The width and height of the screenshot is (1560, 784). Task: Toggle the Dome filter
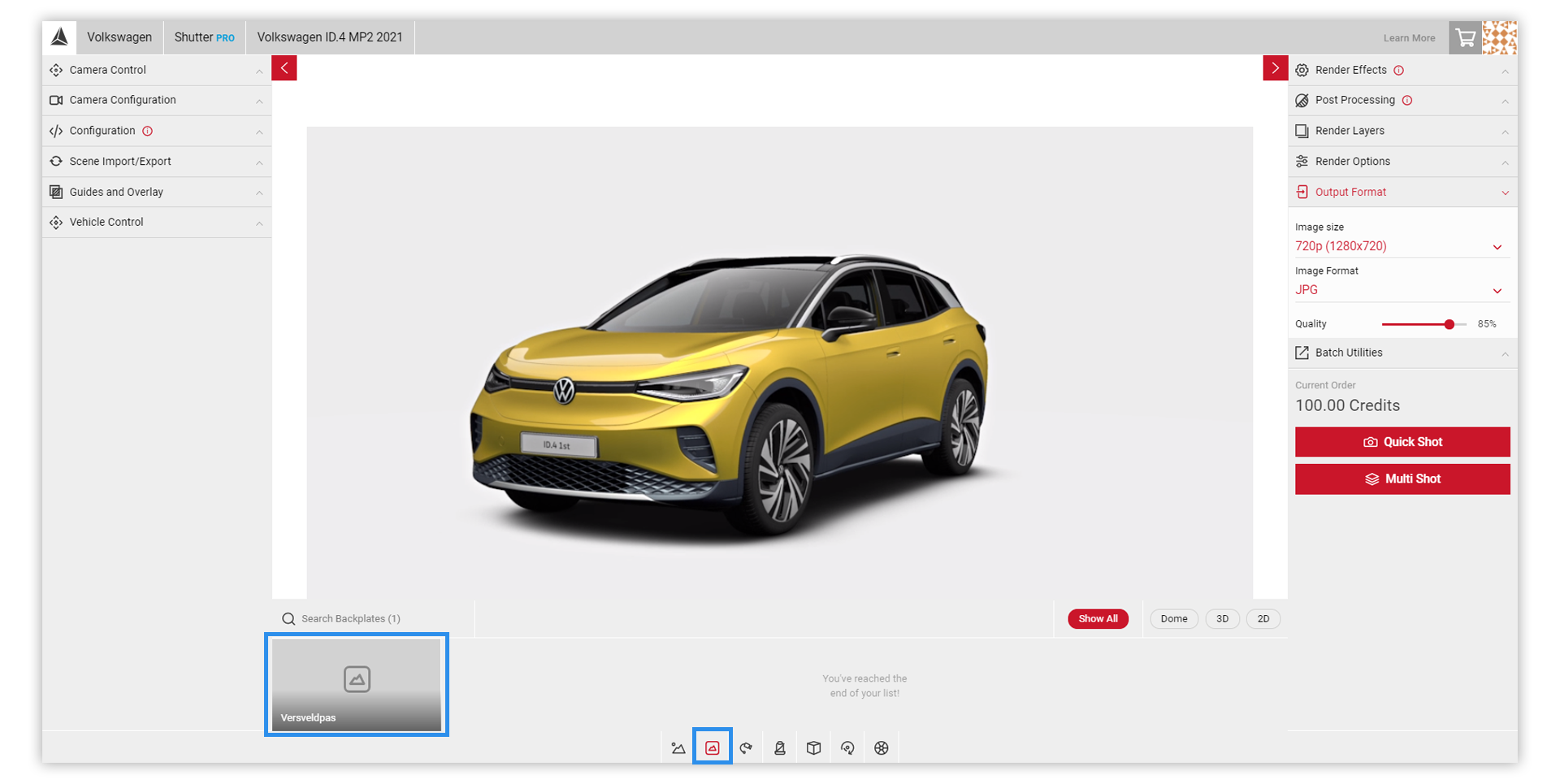[1174, 619]
